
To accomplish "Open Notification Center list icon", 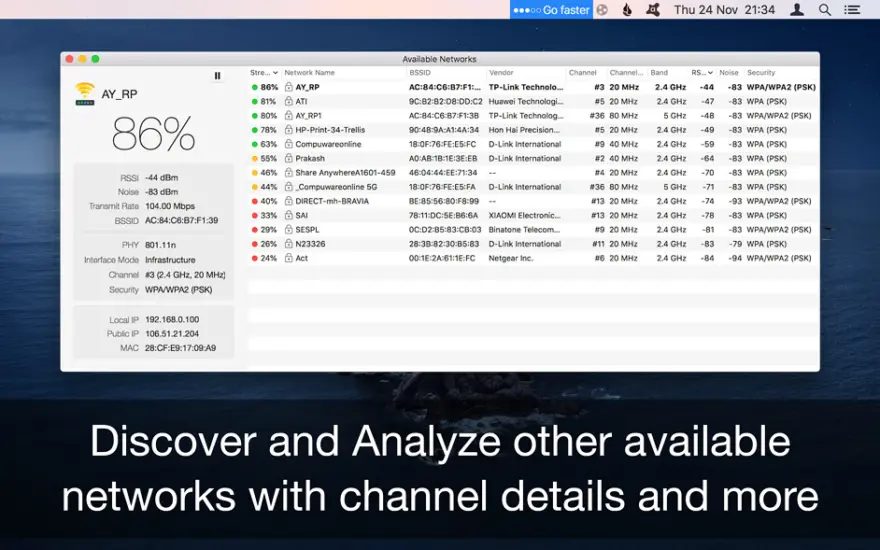I will [x=852, y=10].
